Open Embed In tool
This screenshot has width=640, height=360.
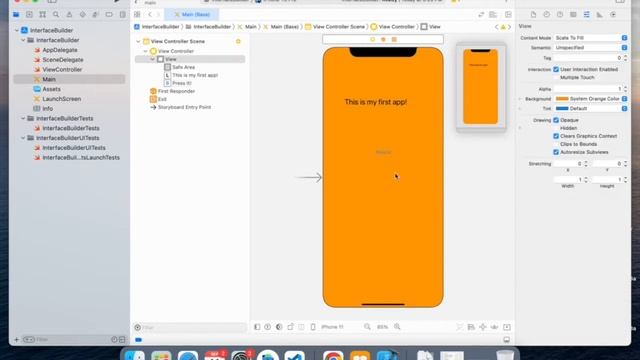coord(507,327)
